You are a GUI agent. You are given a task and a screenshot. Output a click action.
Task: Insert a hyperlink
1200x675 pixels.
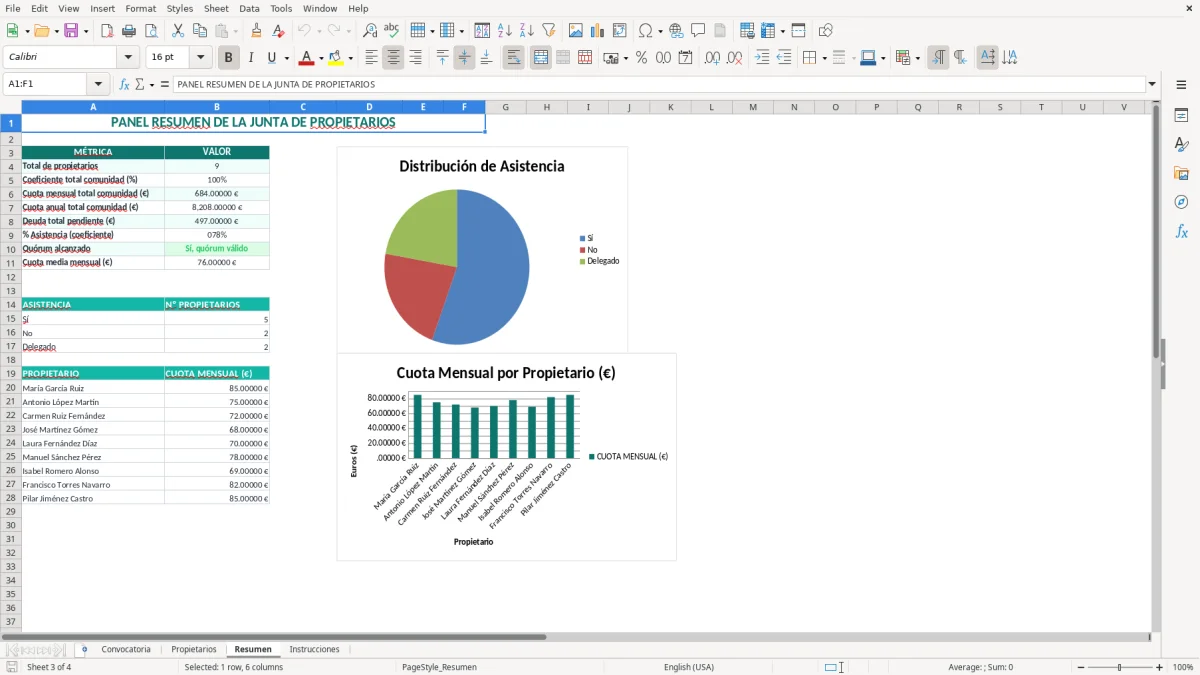point(676,31)
